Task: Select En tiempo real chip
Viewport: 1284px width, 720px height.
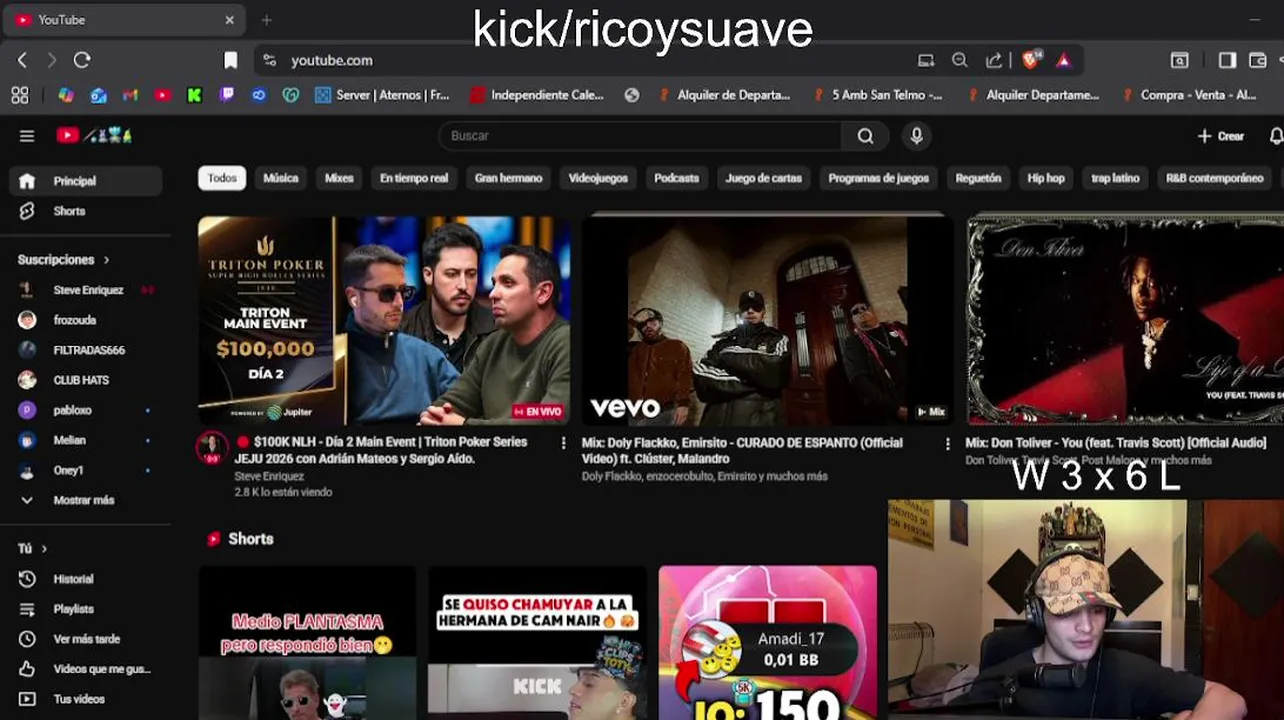Action: click(x=414, y=178)
